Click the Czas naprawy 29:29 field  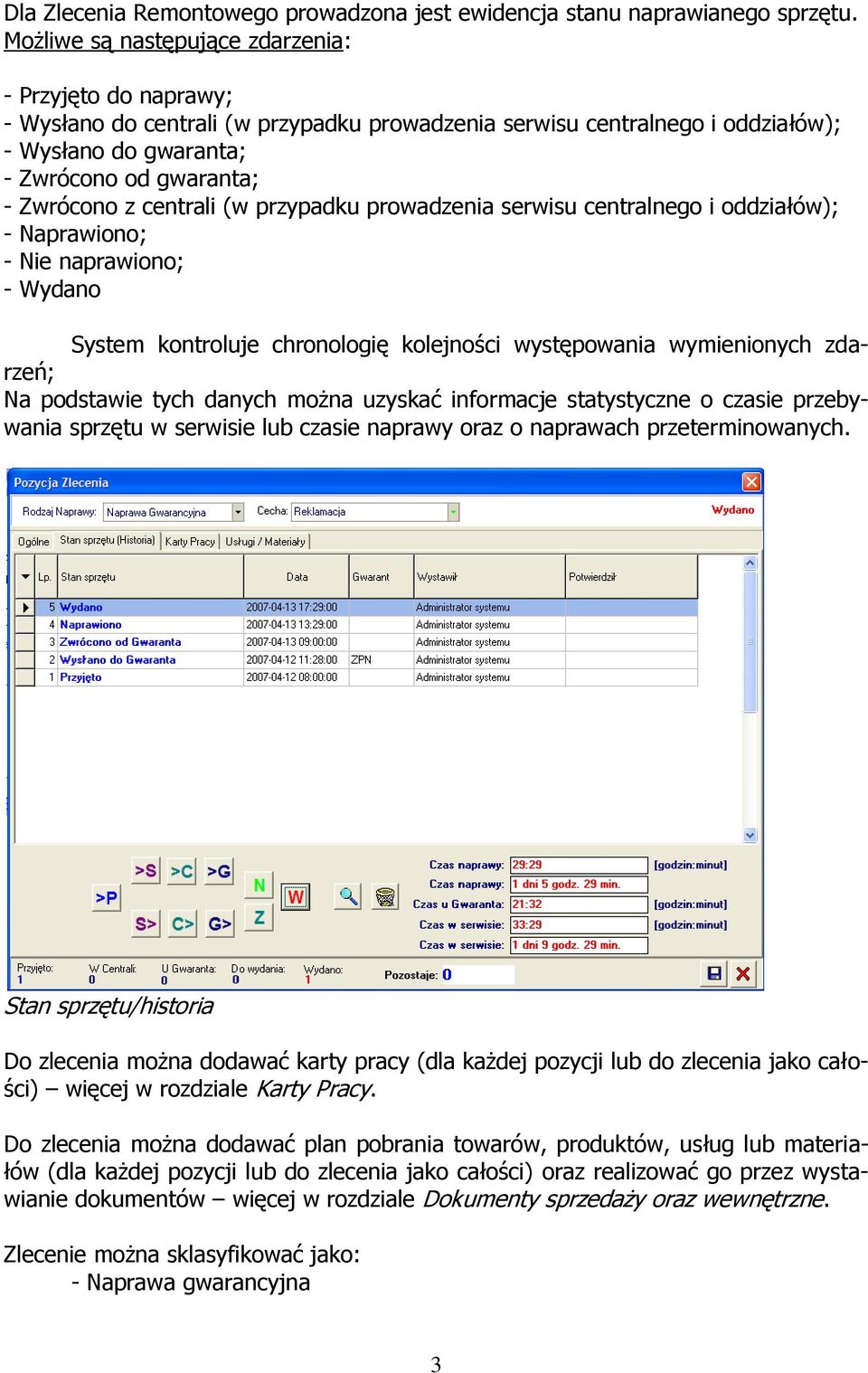[x=579, y=865]
